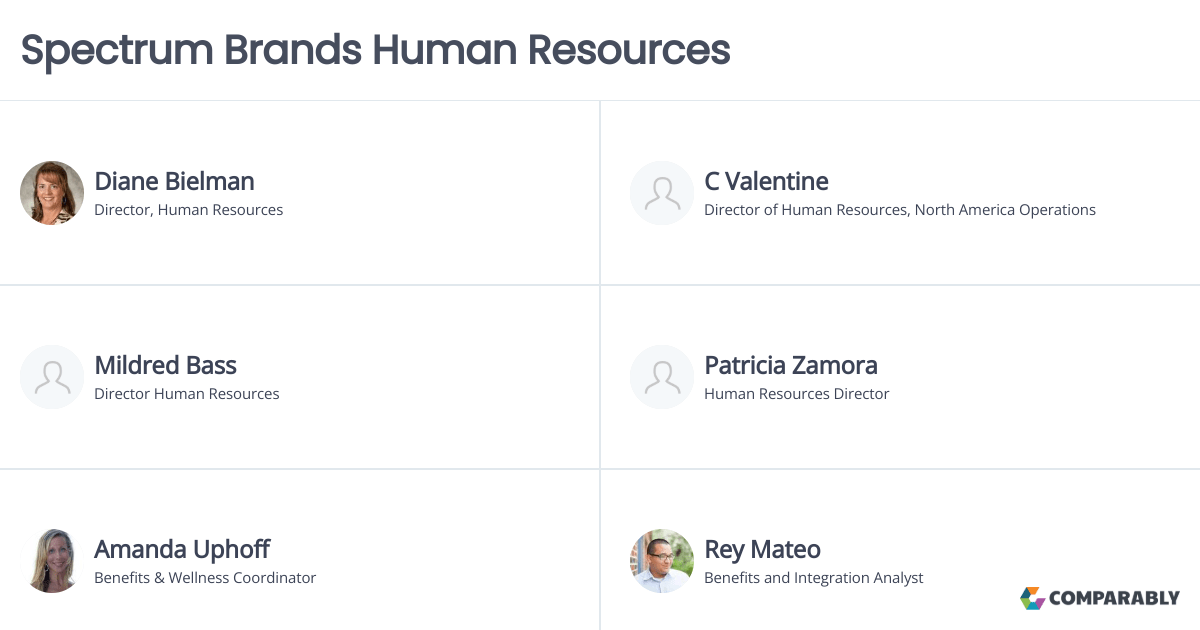Click the 'Human Resources Director' title text
Viewport: 1200px width, 630px height.
[796, 394]
